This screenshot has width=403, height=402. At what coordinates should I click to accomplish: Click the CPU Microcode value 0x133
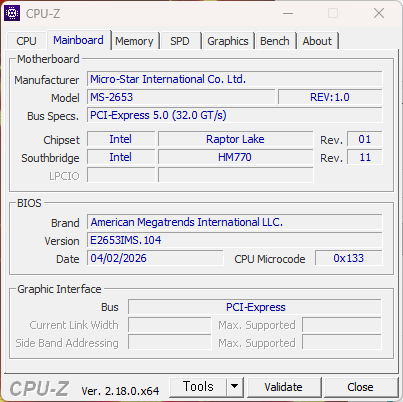tap(349, 258)
